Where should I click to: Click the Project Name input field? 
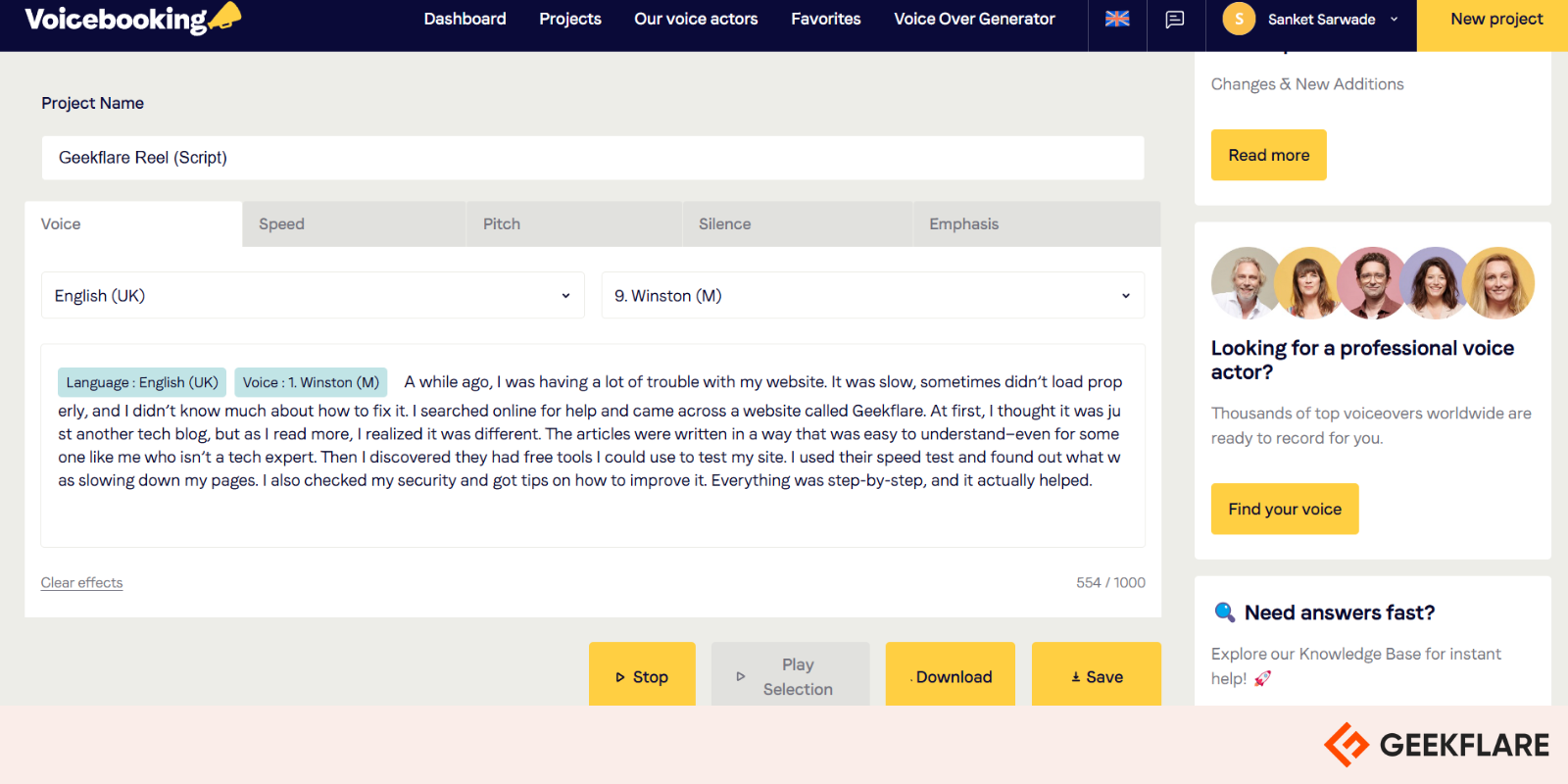click(593, 158)
